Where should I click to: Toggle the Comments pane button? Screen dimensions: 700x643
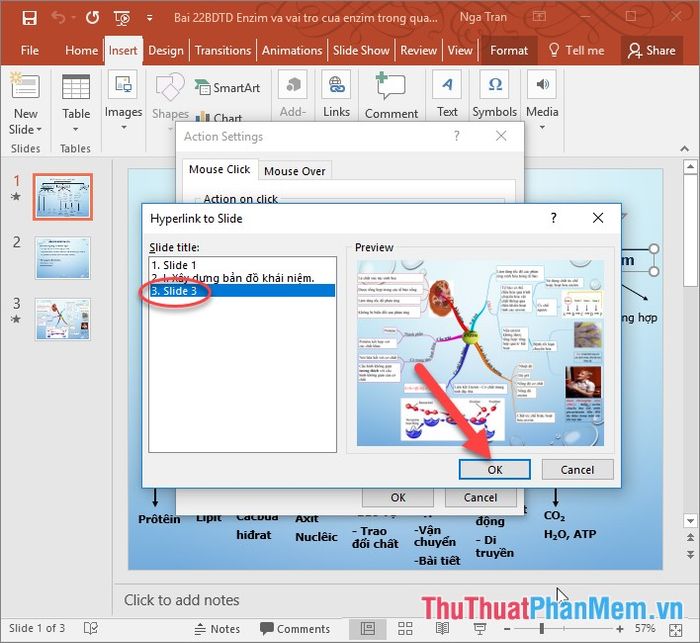pos(295,629)
